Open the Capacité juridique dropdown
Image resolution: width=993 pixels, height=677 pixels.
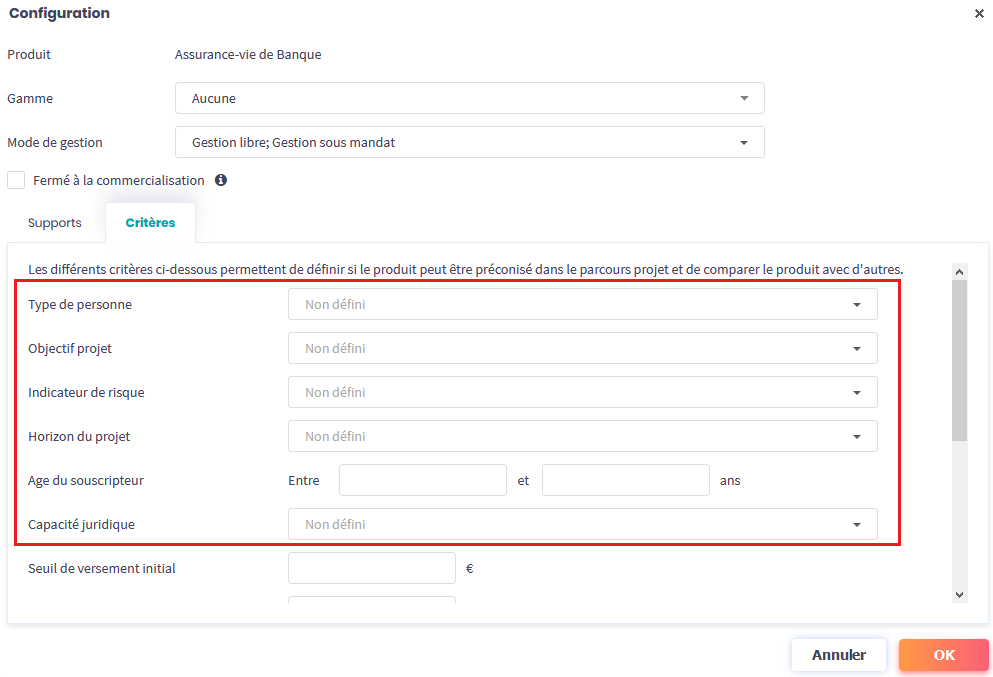coord(582,525)
